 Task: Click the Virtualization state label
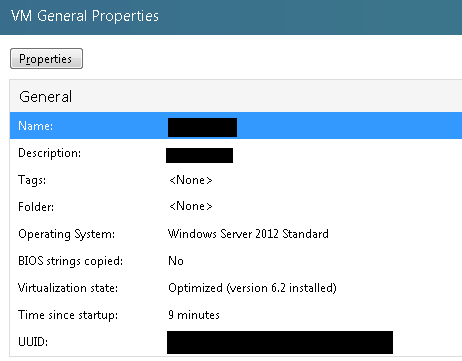68,288
